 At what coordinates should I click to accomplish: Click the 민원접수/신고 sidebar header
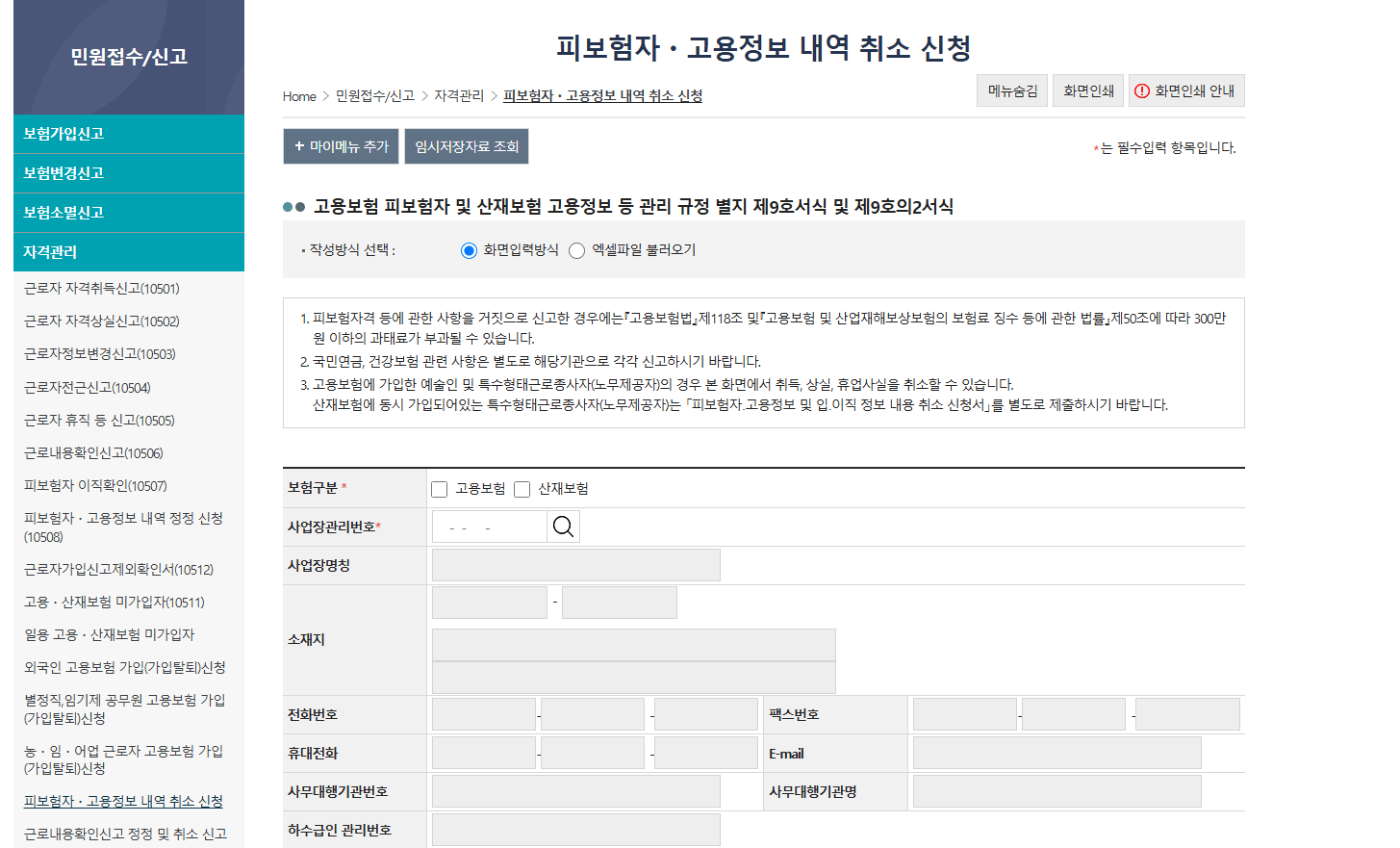click(129, 57)
